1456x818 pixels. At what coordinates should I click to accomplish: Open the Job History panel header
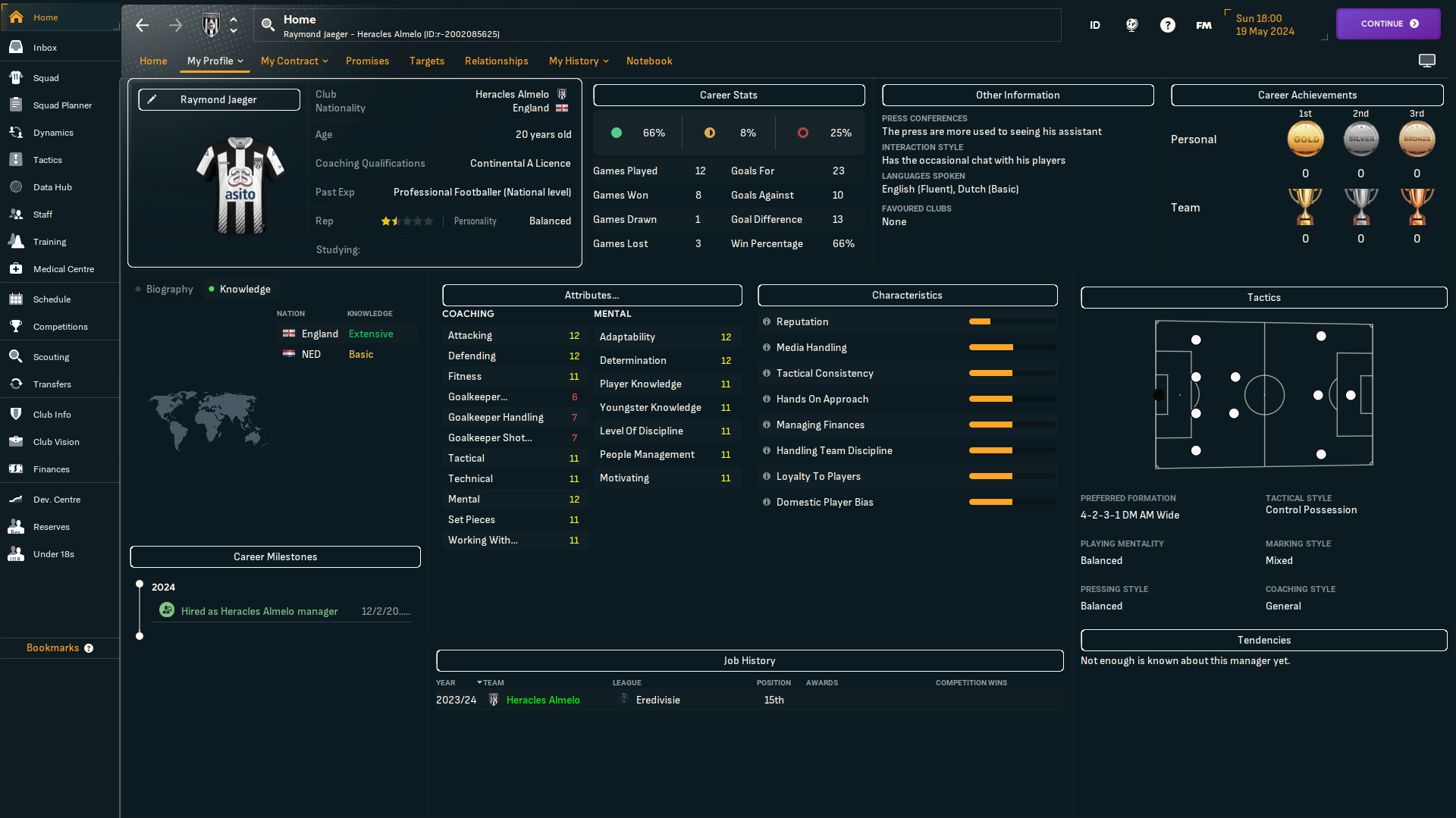(x=749, y=660)
